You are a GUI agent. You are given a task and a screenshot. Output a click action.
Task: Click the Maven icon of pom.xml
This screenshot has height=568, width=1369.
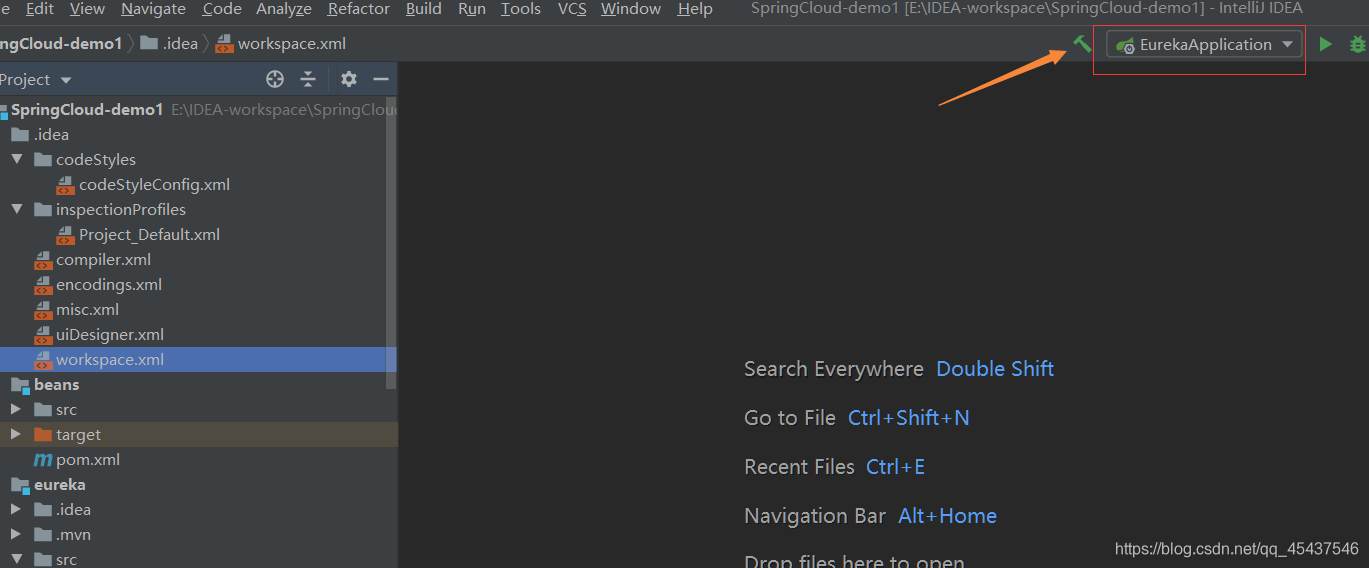pos(43,460)
